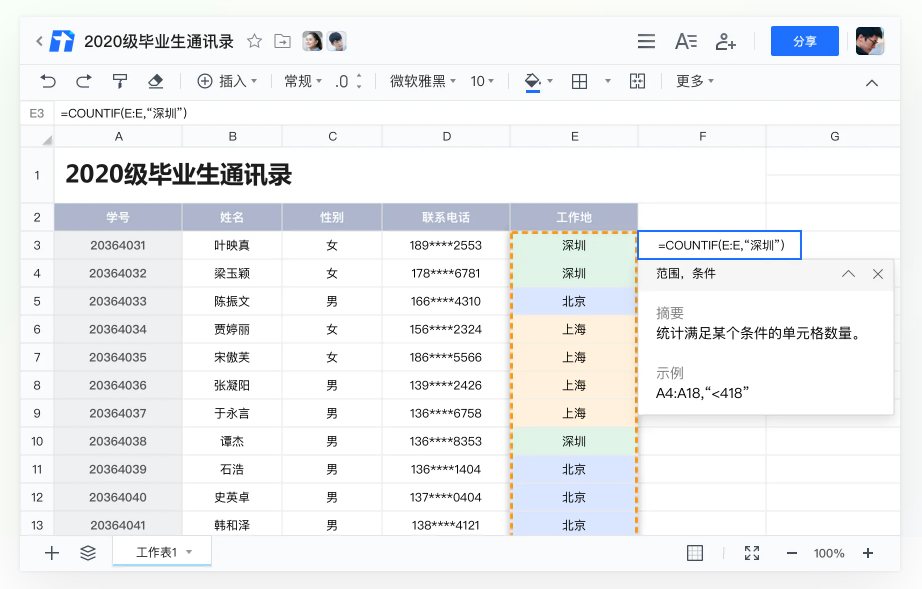This screenshot has height=589, width=922.
Task: Open the font size 10 dropdown
Action: pyautogui.click(x=482, y=81)
